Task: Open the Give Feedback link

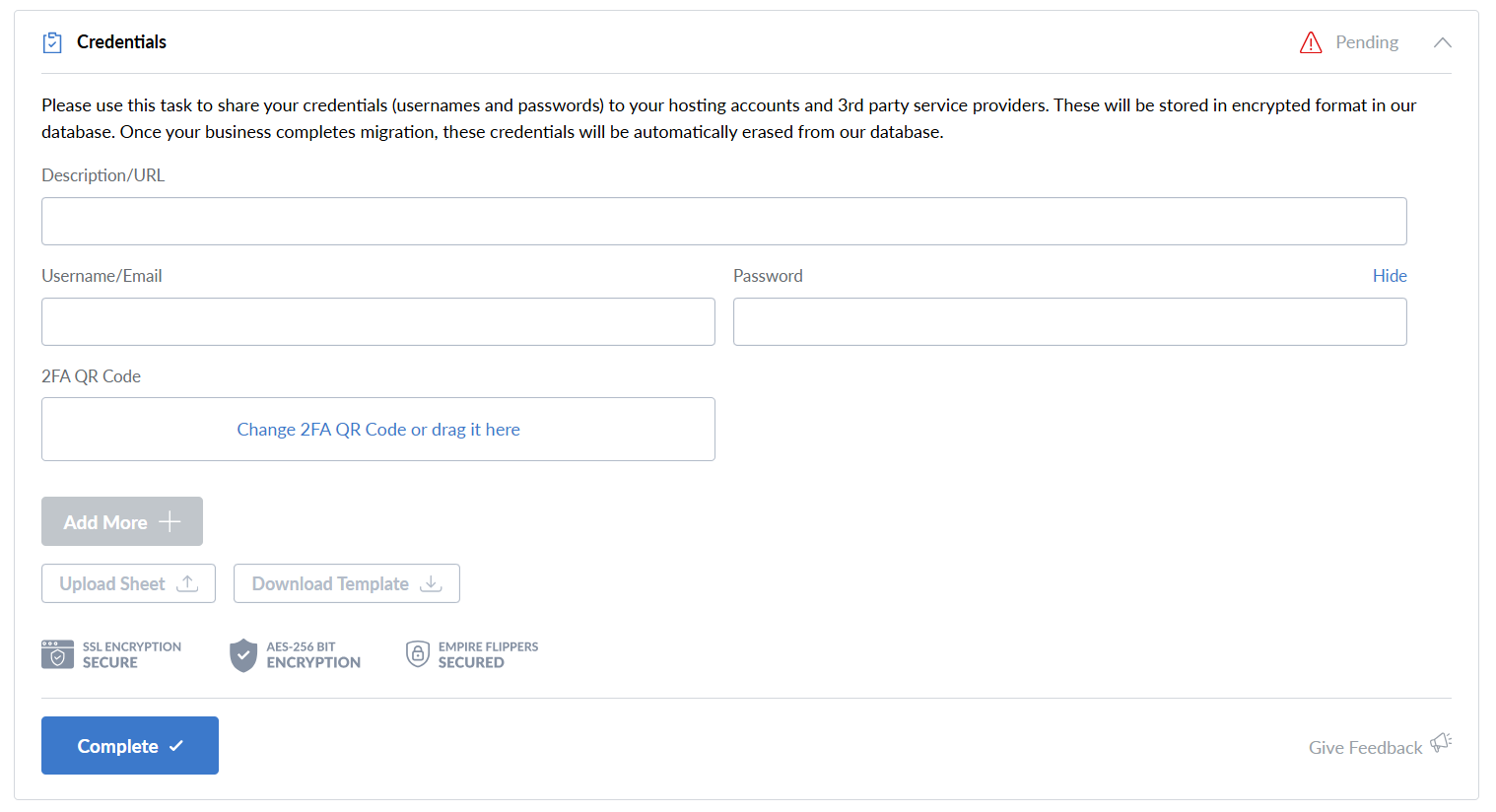Action: [1365, 748]
